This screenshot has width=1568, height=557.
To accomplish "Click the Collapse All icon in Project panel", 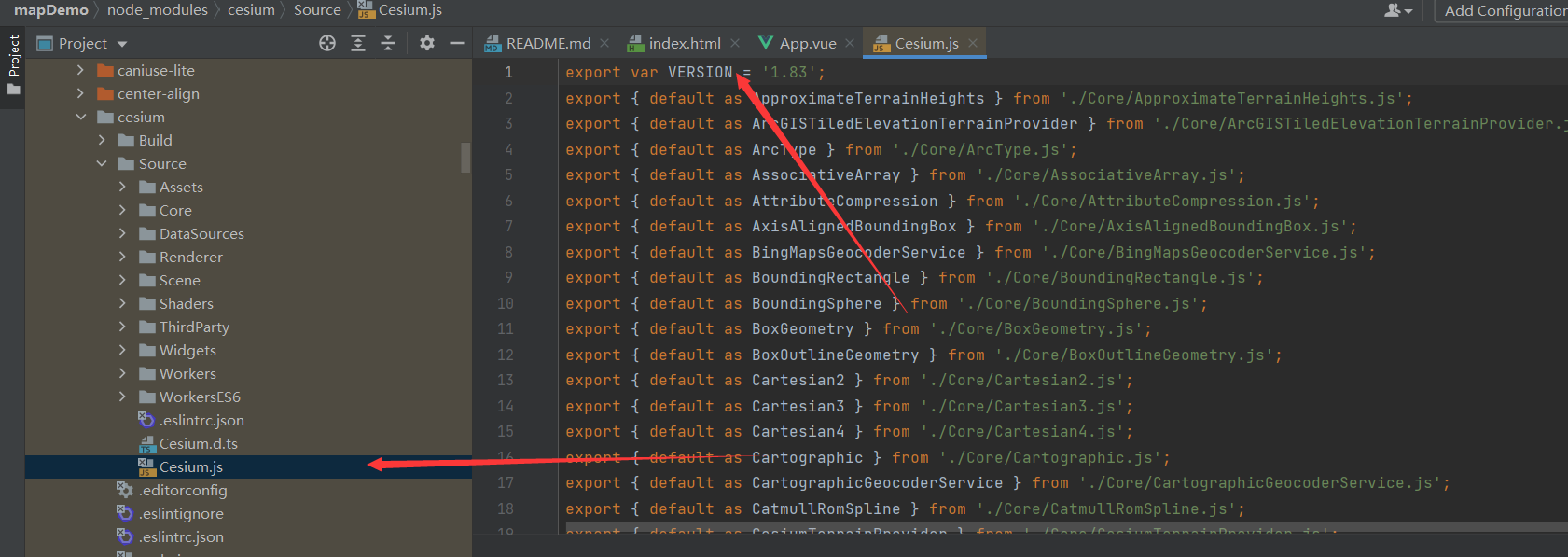I will point(388,43).
